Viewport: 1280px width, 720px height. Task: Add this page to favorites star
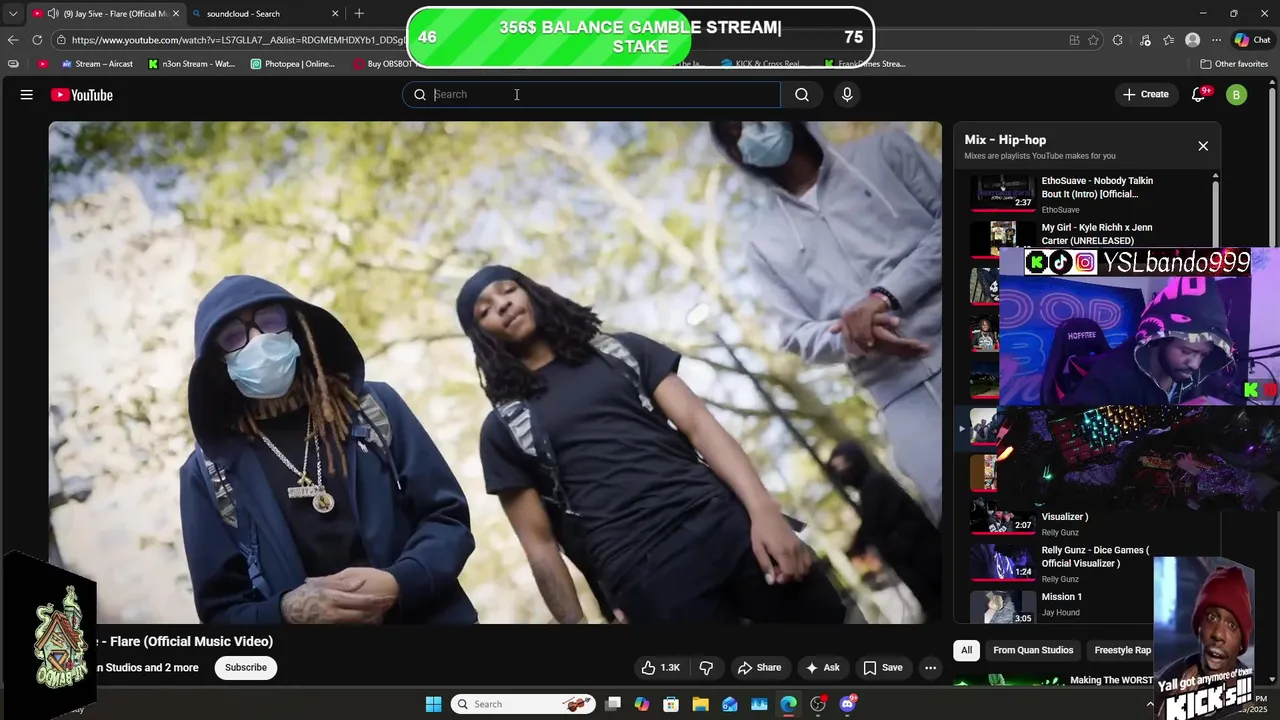[1093, 40]
